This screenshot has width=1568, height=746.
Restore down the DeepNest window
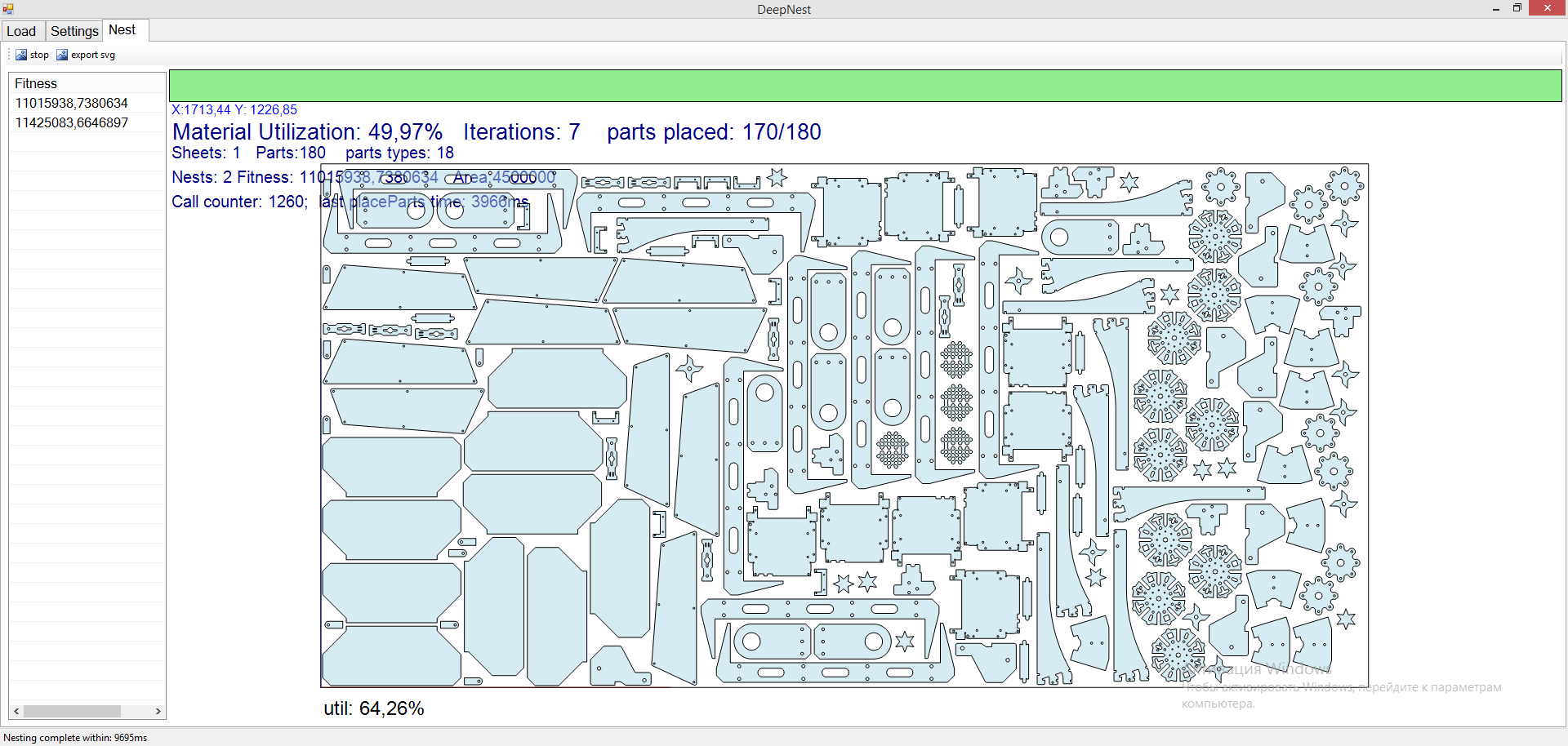[1517, 8]
